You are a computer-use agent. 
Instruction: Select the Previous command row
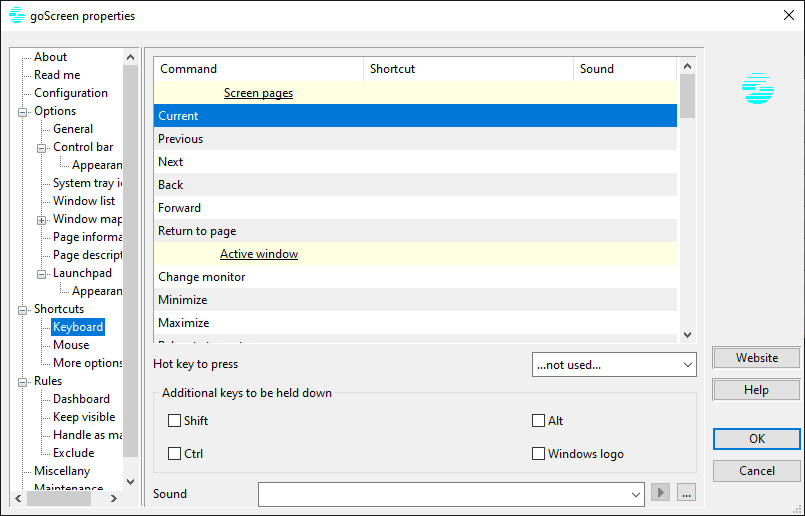[415, 139]
